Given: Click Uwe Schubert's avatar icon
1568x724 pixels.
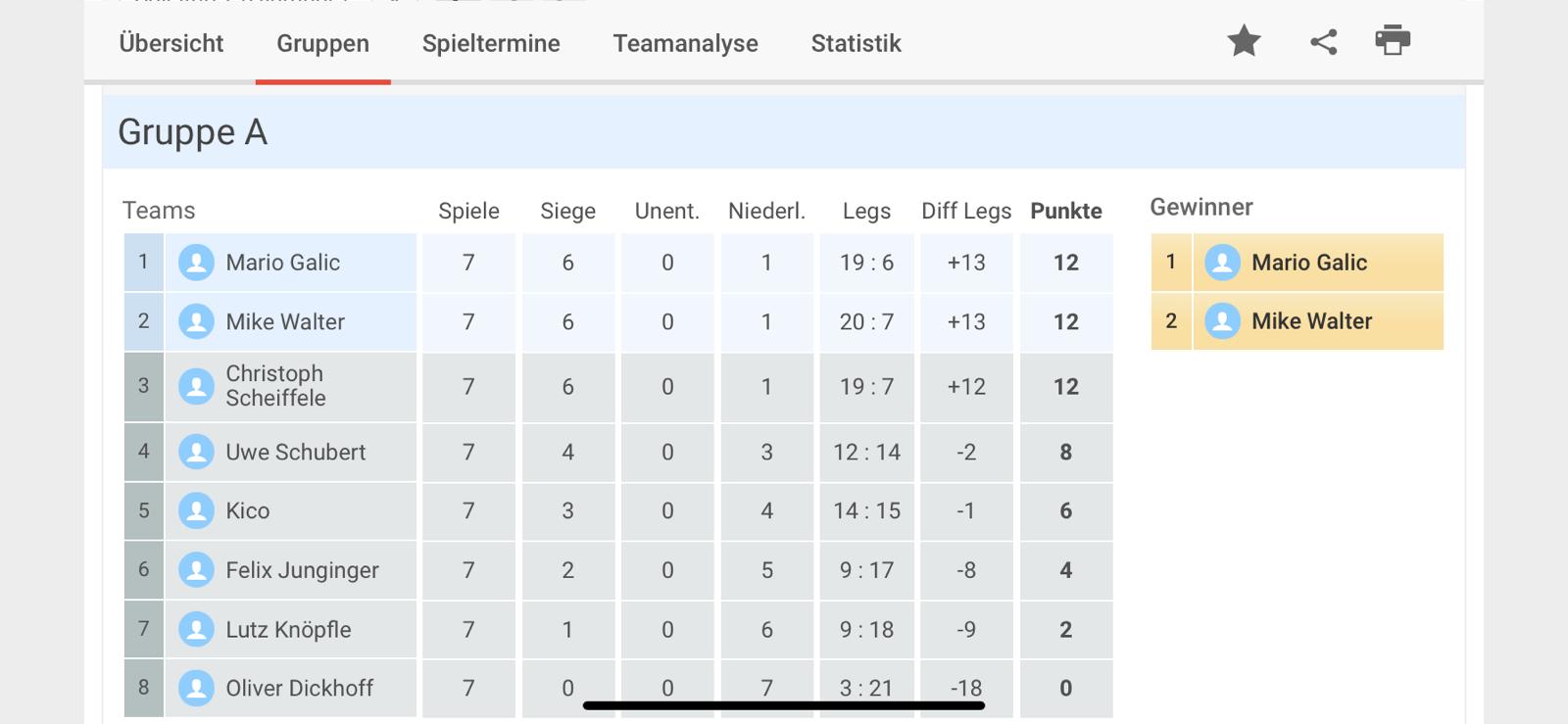Looking at the screenshot, I should click(196, 452).
